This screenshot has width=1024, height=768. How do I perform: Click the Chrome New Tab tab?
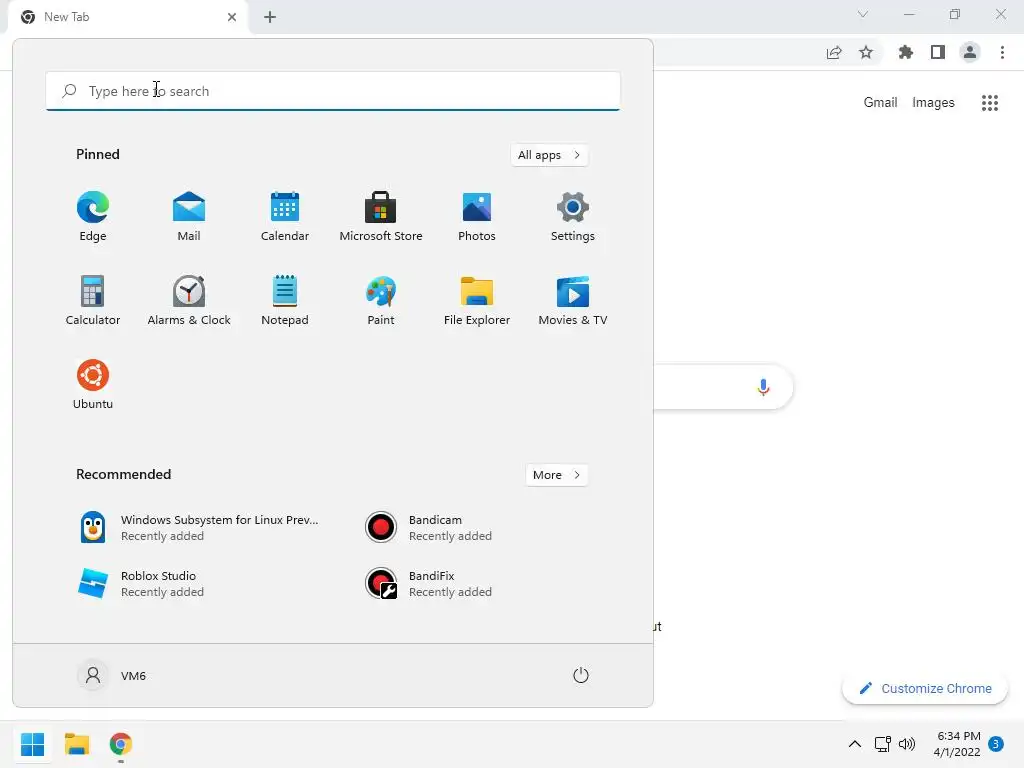click(x=128, y=17)
